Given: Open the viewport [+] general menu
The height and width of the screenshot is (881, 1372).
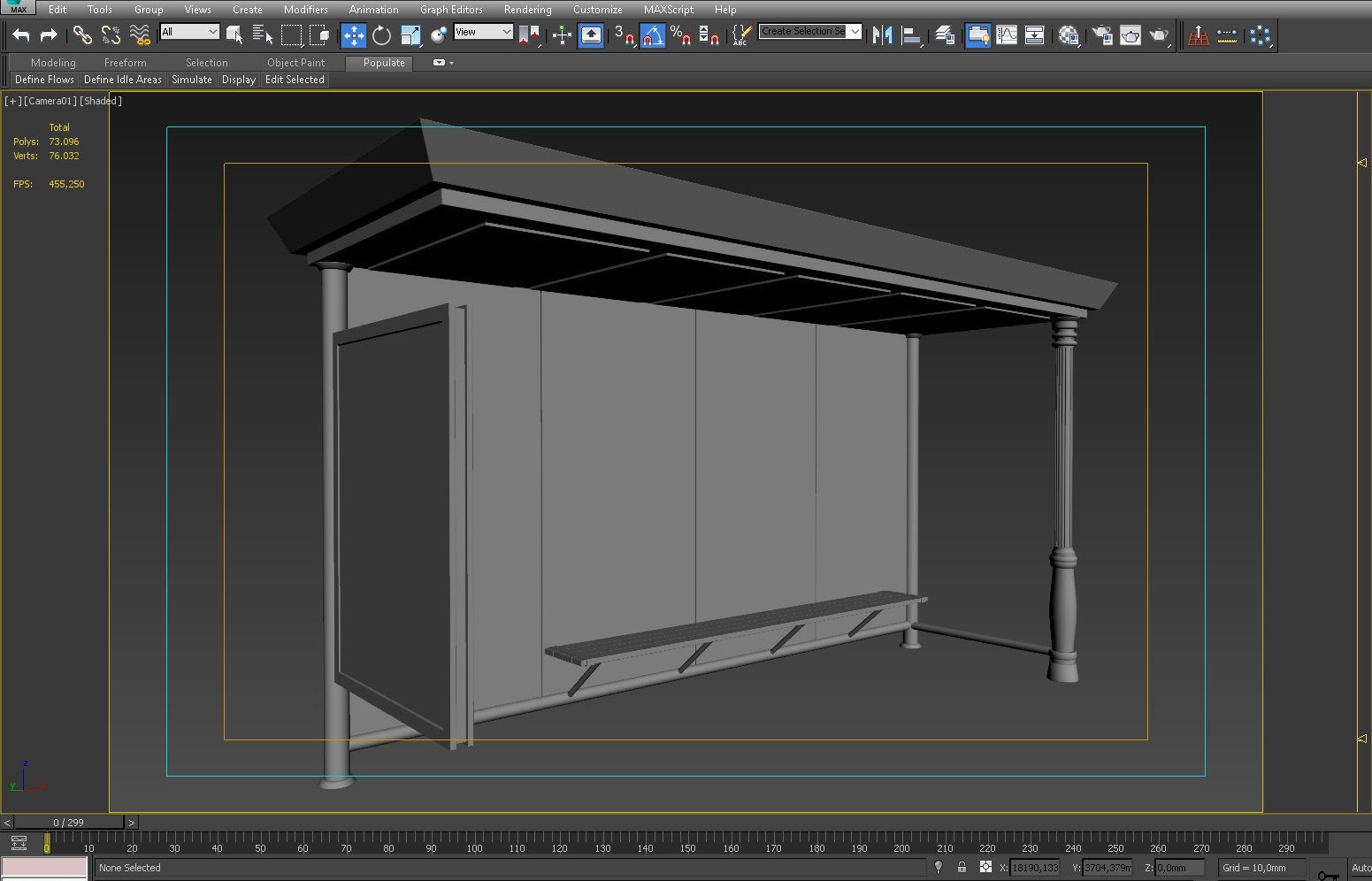Looking at the screenshot, I should coord(13,101).
